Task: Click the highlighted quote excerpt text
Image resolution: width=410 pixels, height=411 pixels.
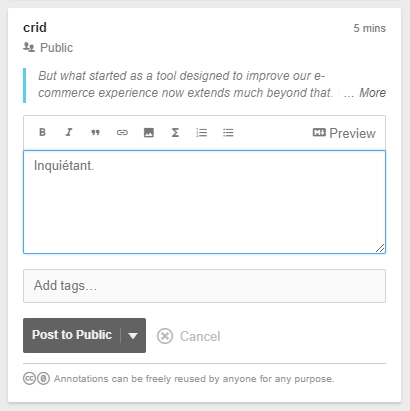Action: (x=185, y=84)
